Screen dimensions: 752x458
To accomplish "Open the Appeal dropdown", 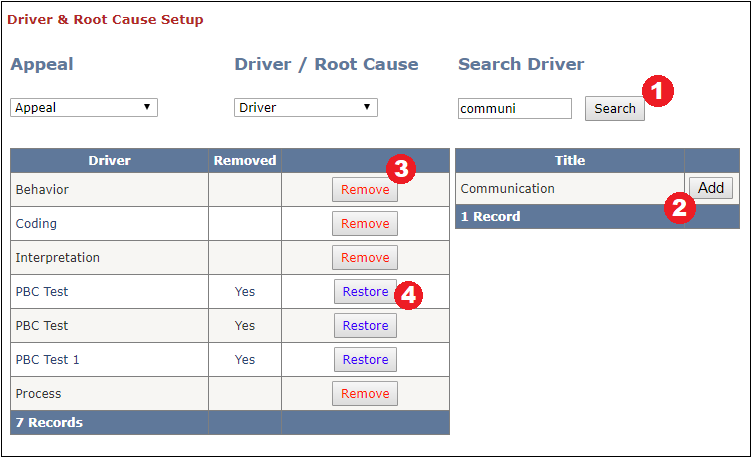I will [x=84, y=107].
